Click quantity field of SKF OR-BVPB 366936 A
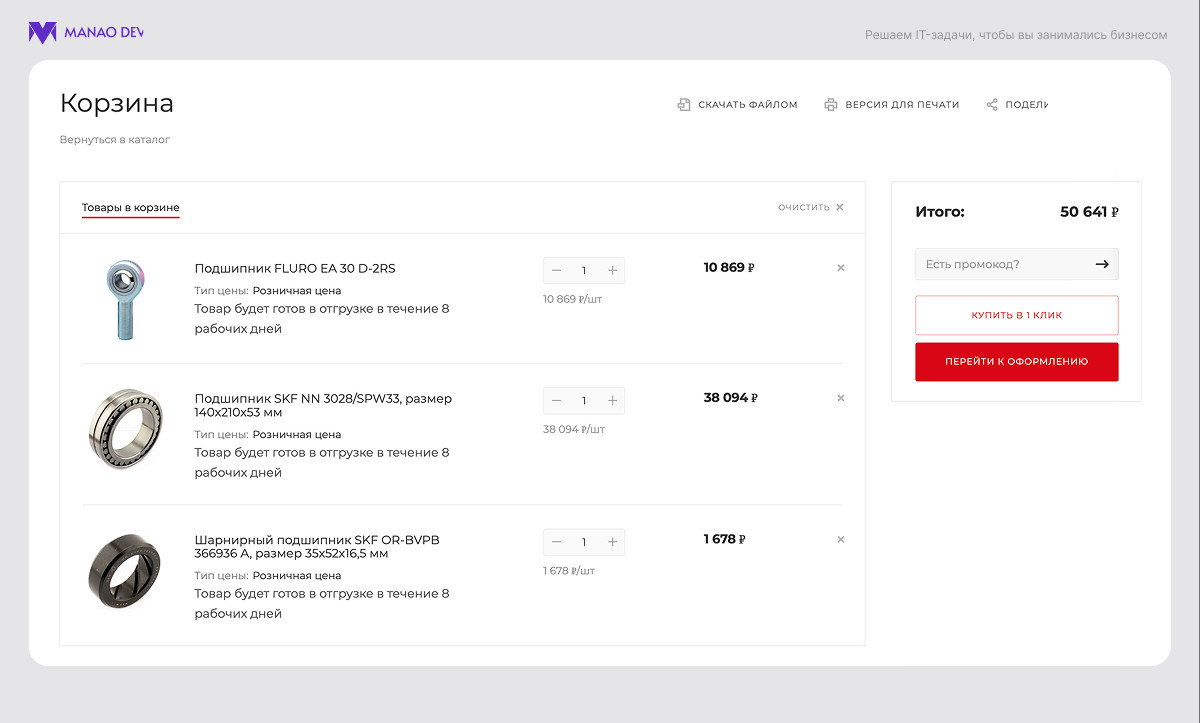The image size is (1200, 723). click(x=585, y=542)
